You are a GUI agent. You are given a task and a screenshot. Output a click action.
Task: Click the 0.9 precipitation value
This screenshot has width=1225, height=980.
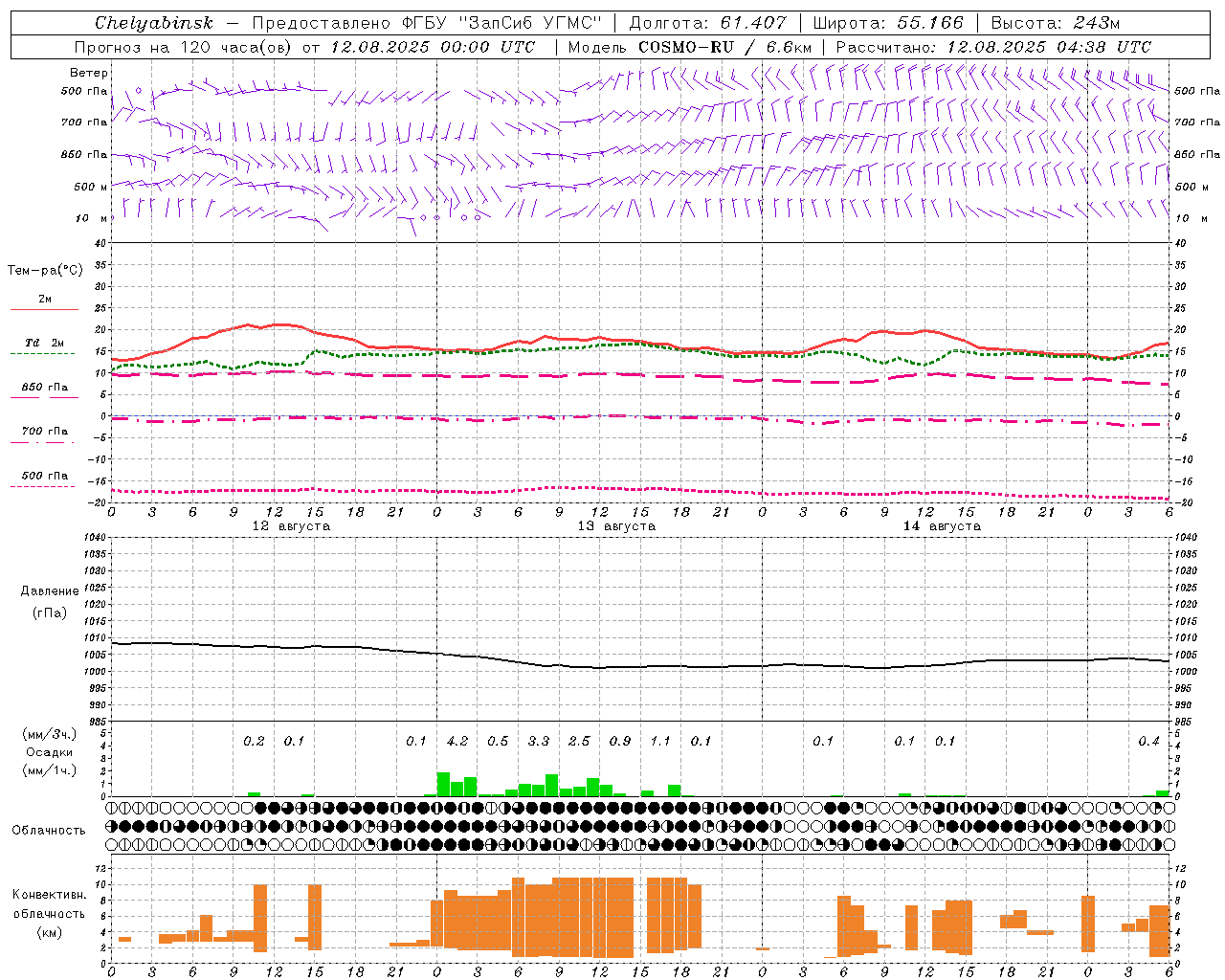(620, 742)
